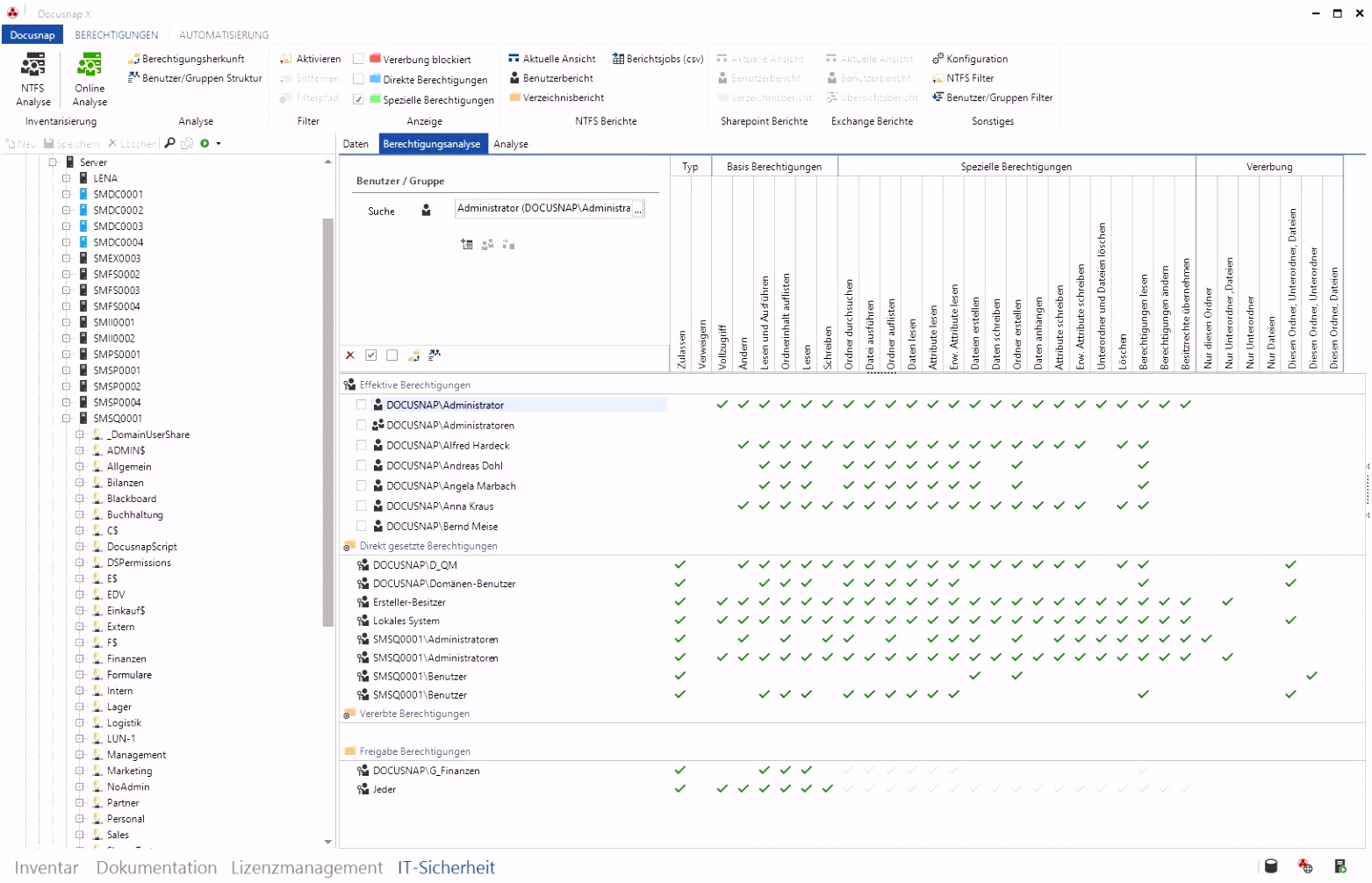Click the folder permission origin icon above list
The image size is (1372, 883).
413,355
